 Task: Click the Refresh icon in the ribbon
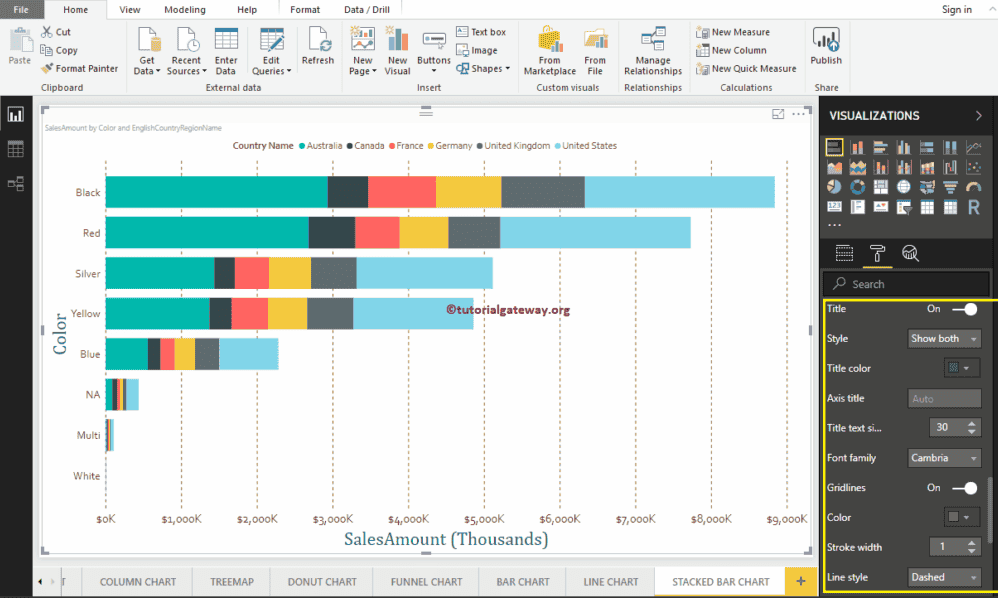tap(318, 48)
